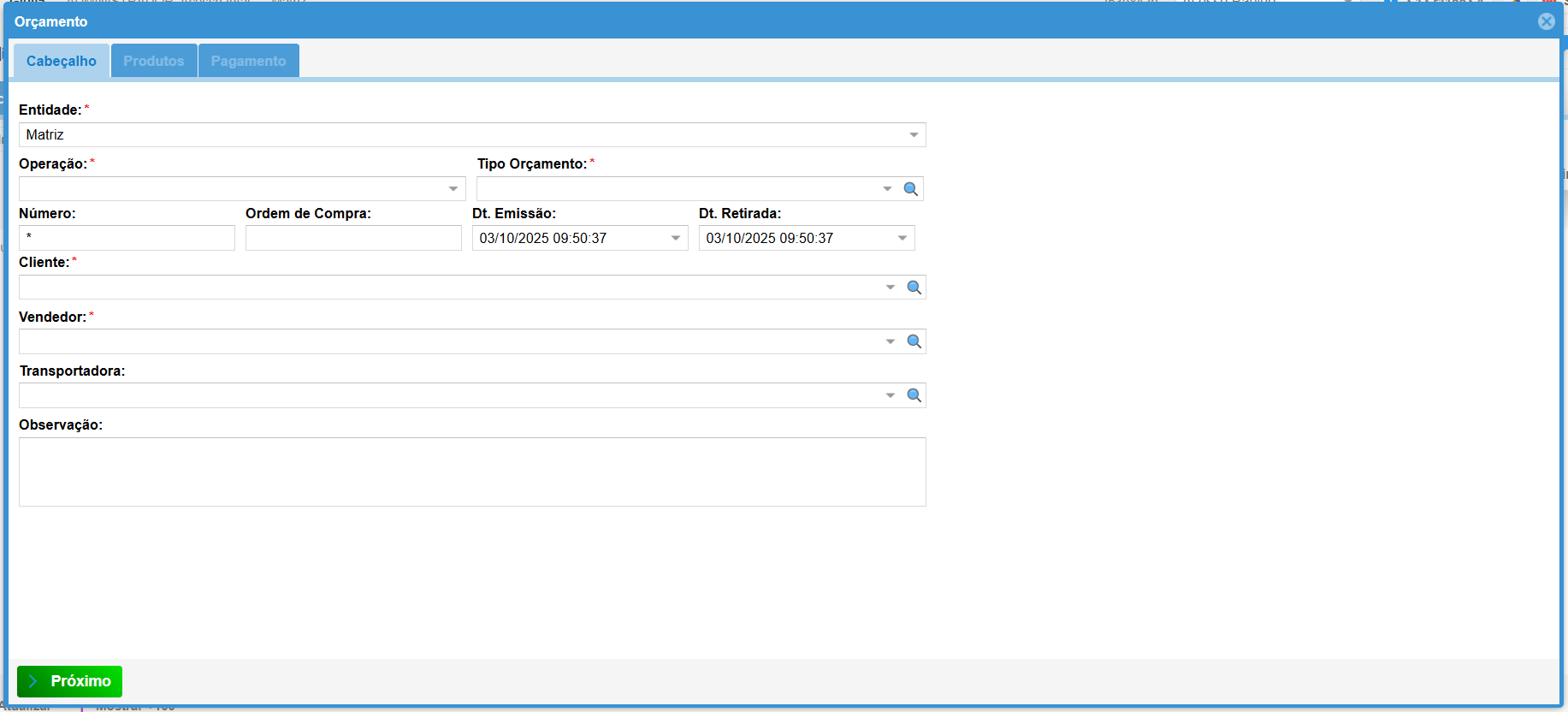Expand the Transportadora dropdown arrow
This screenshot has height=712, width=1568.
[x=891, y=395]
